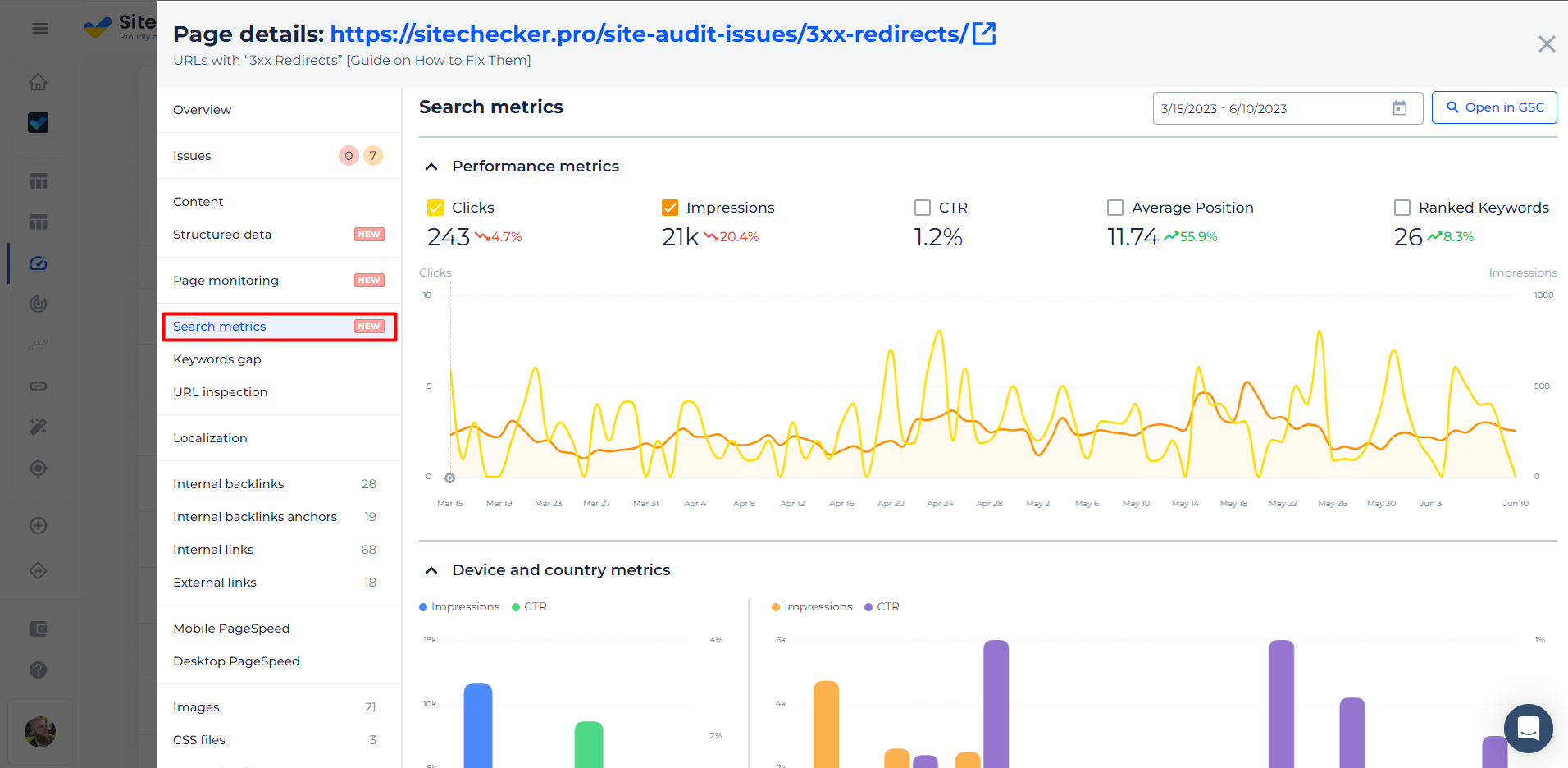Select the first table grid icon in sidebar

click(39, 181)
